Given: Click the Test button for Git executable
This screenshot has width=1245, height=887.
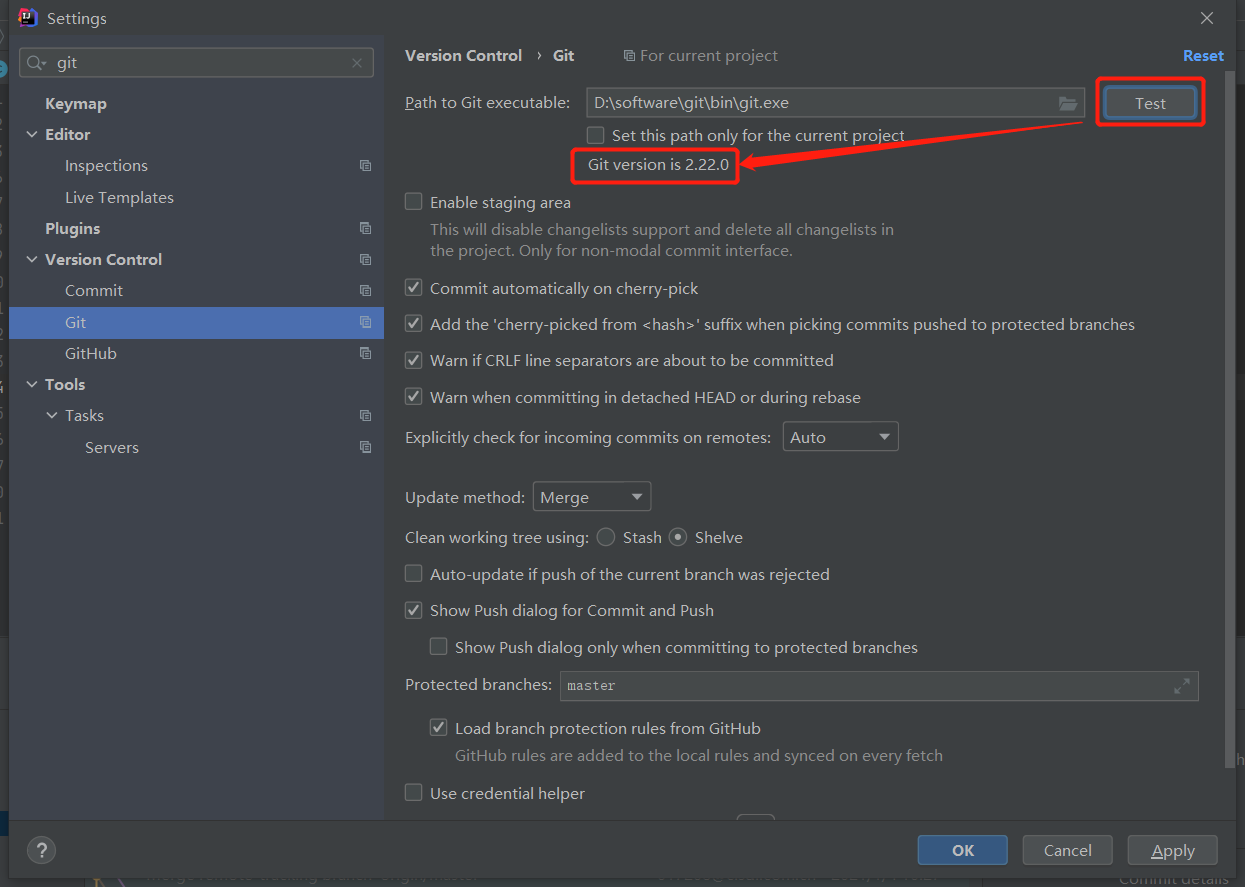Looking at the screenshot, I should point(1150,103).
